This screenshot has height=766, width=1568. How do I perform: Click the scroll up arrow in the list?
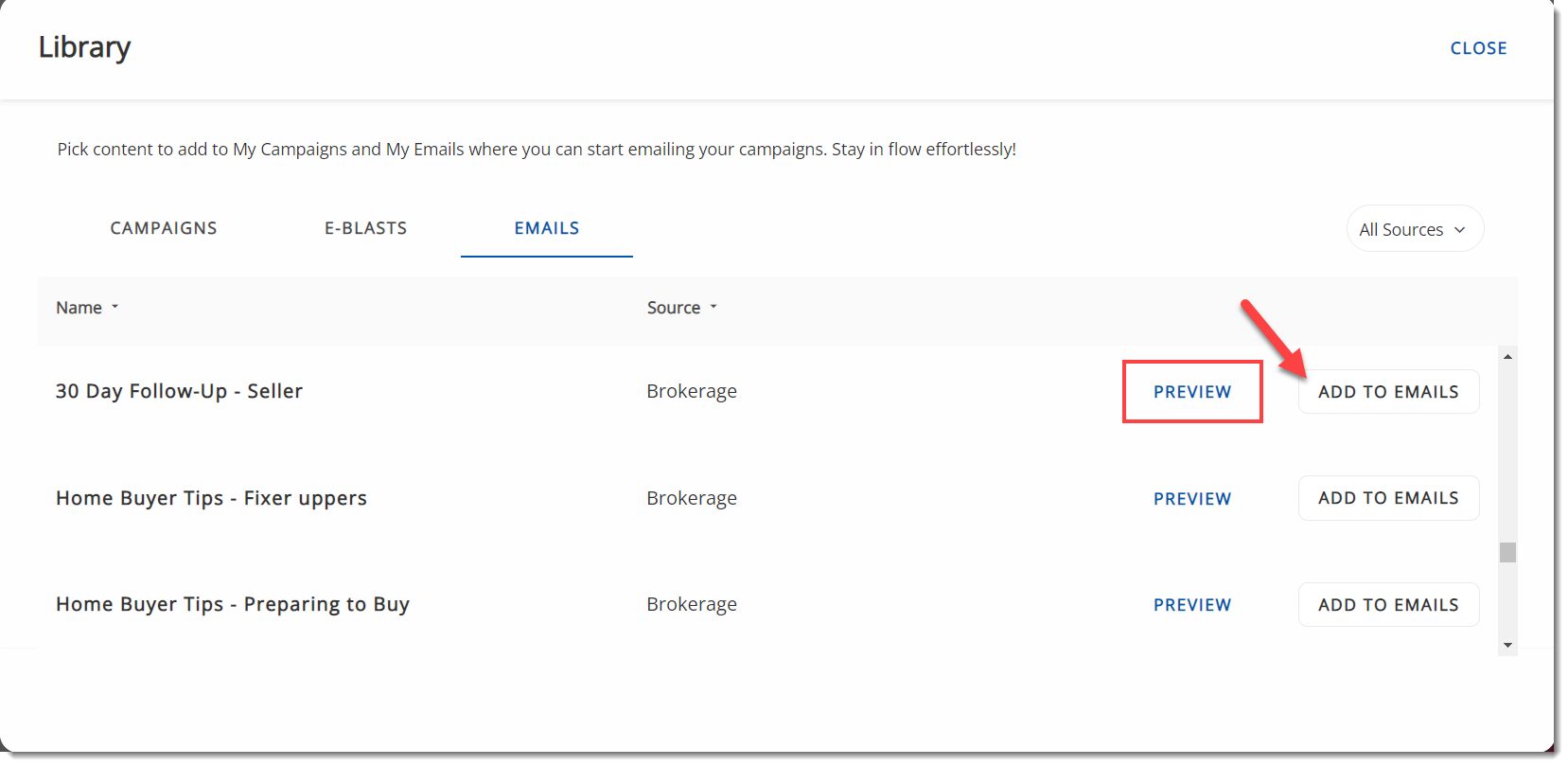1507,357
